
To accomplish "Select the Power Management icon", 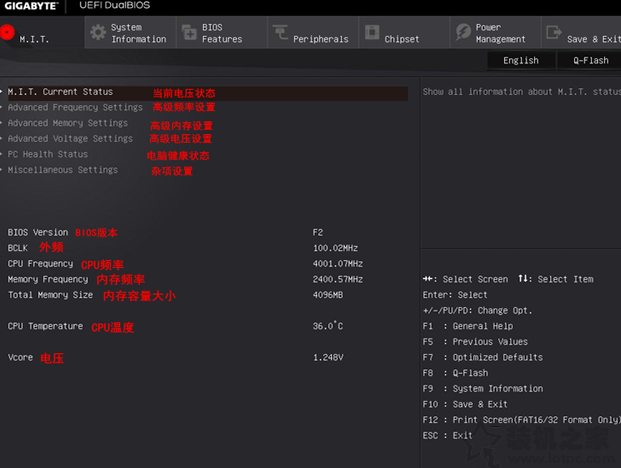I will (463, 33).
